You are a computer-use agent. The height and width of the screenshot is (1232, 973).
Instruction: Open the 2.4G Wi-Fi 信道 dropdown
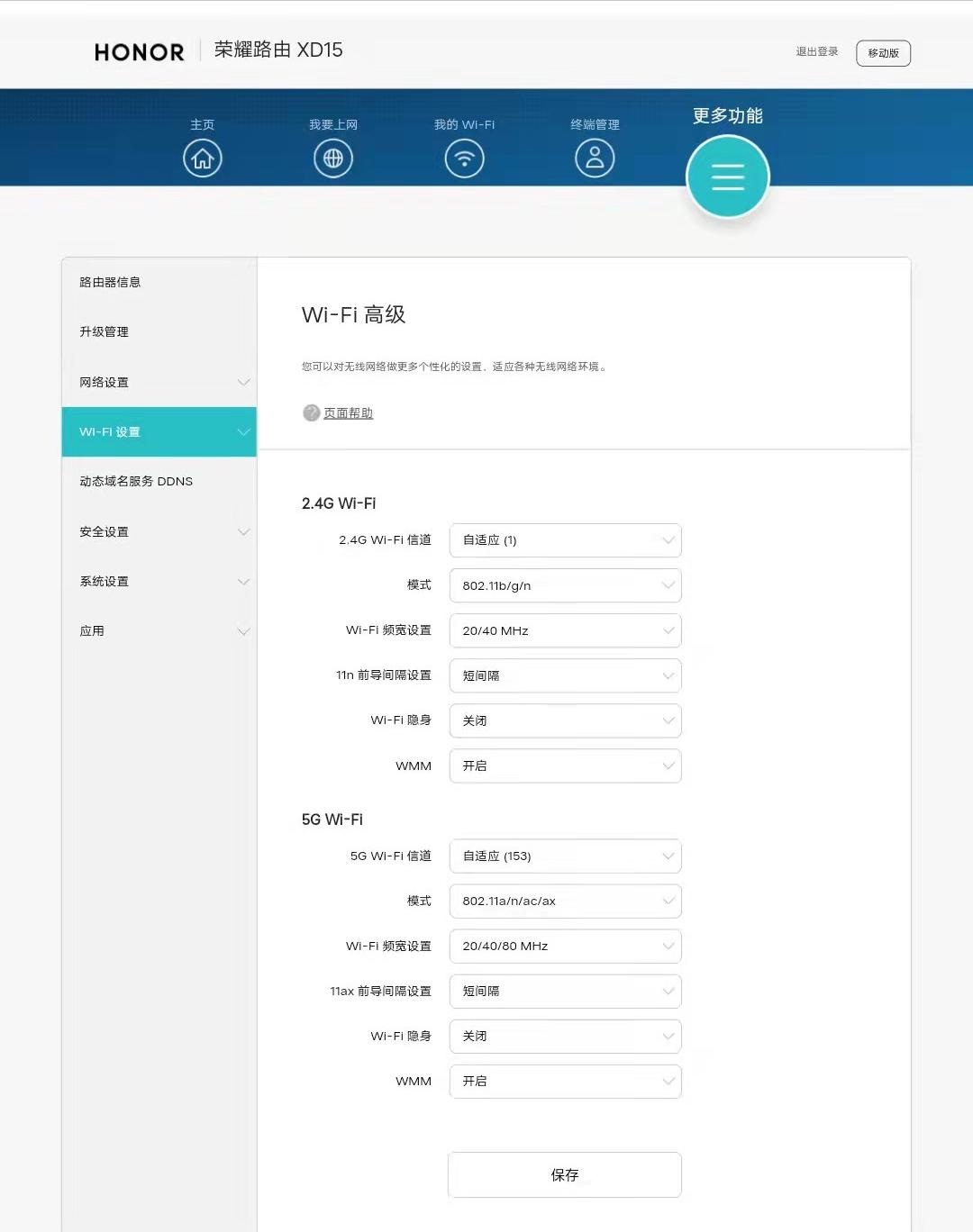565,540
